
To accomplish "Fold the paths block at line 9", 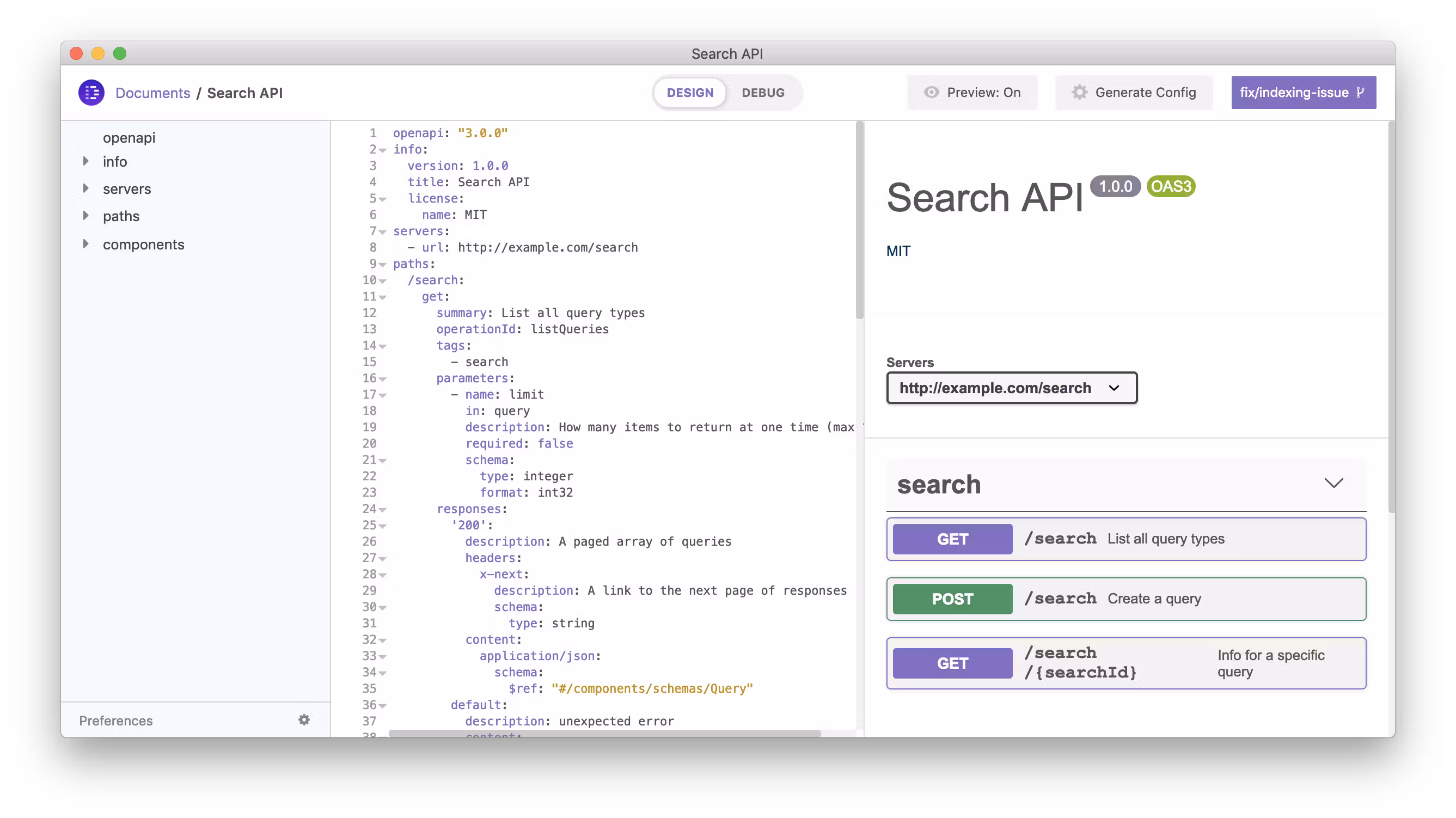I will (383, 265).
